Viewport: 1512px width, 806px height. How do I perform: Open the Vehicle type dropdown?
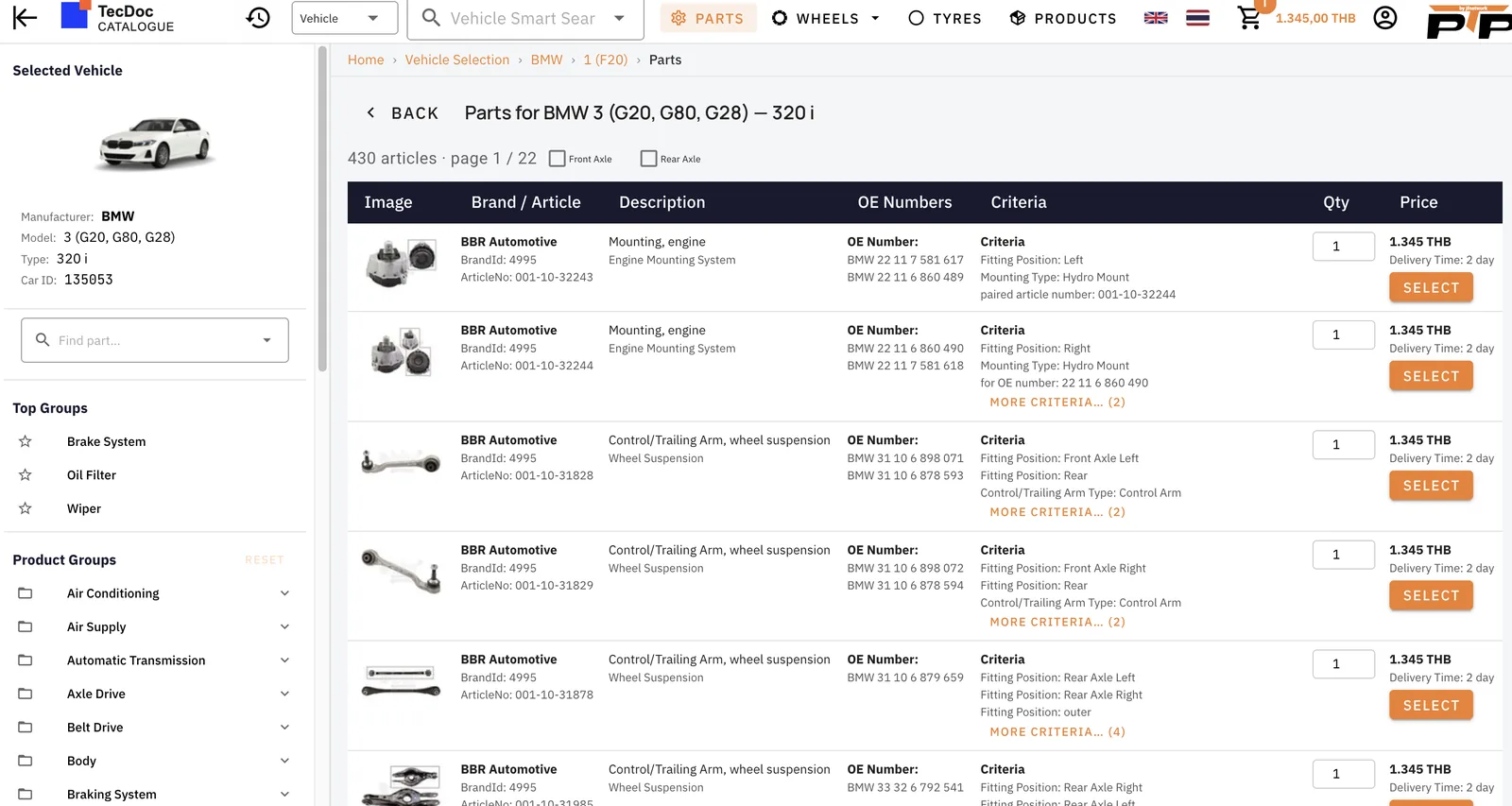coord(345,19)
